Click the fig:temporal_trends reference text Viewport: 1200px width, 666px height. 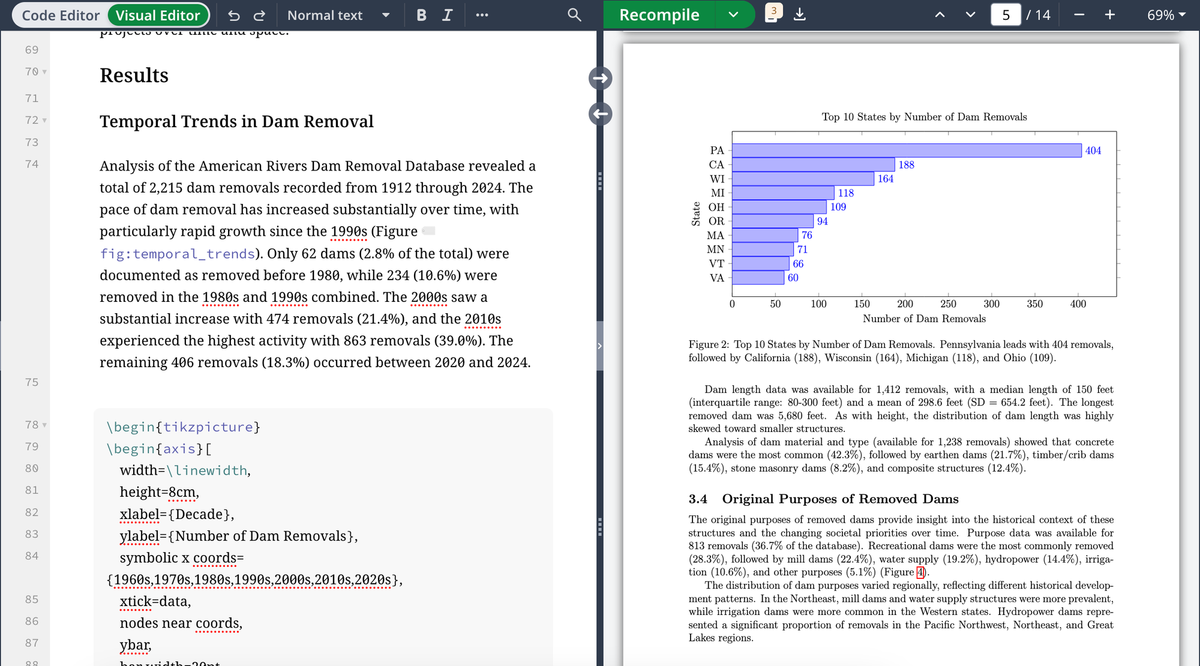click(178, 254)
